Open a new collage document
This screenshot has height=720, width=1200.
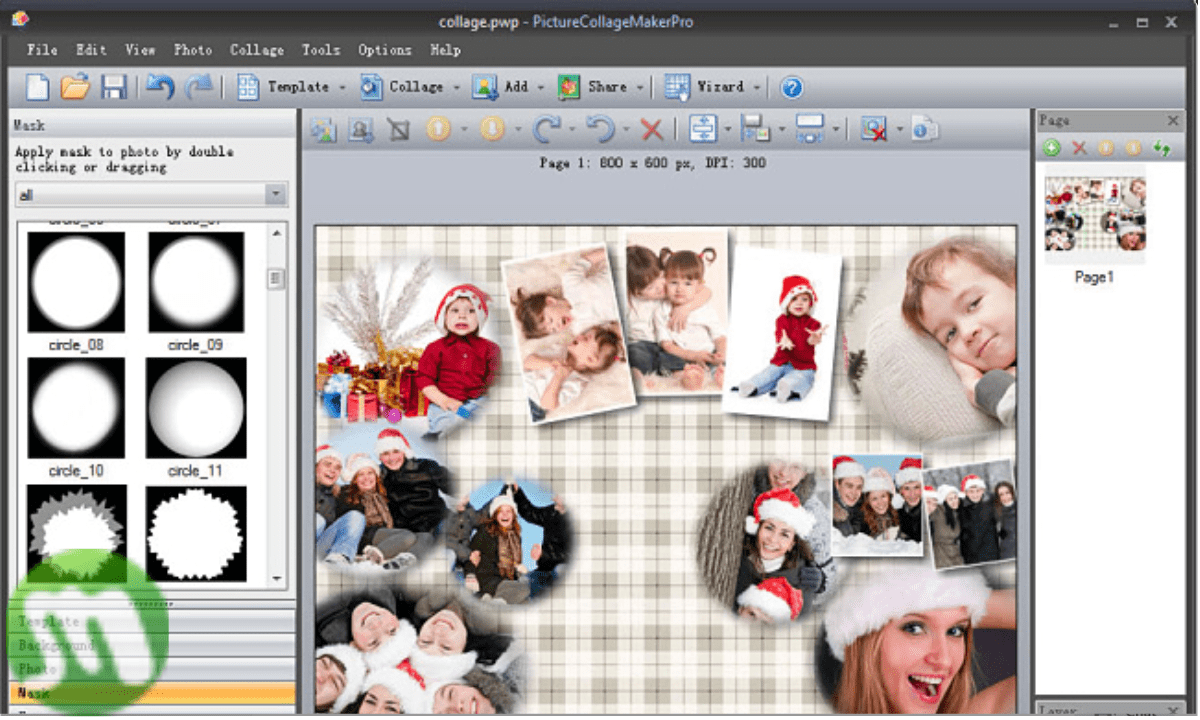(36, 87)
